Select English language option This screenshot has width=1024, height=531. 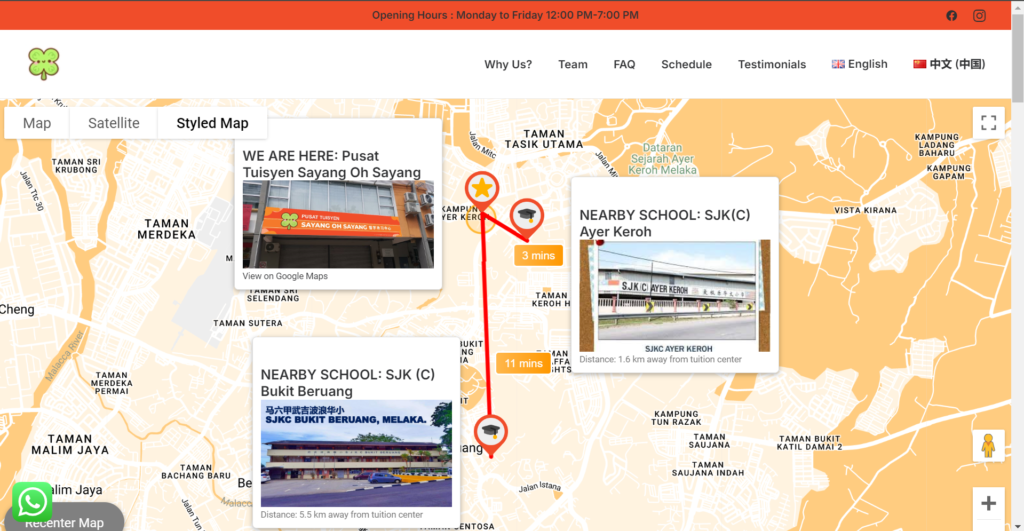pos(859,64)
